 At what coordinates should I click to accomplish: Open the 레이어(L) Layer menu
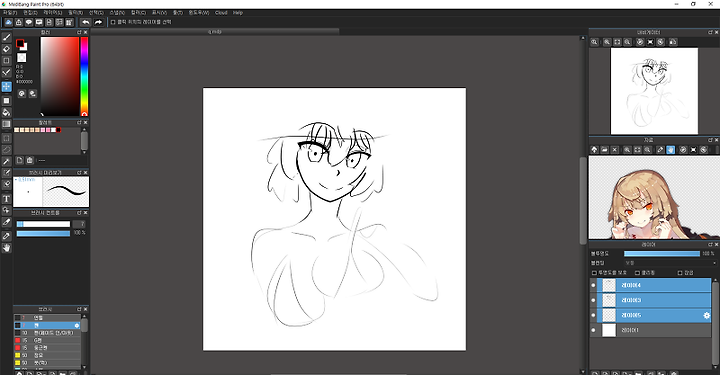pos(52,13)
